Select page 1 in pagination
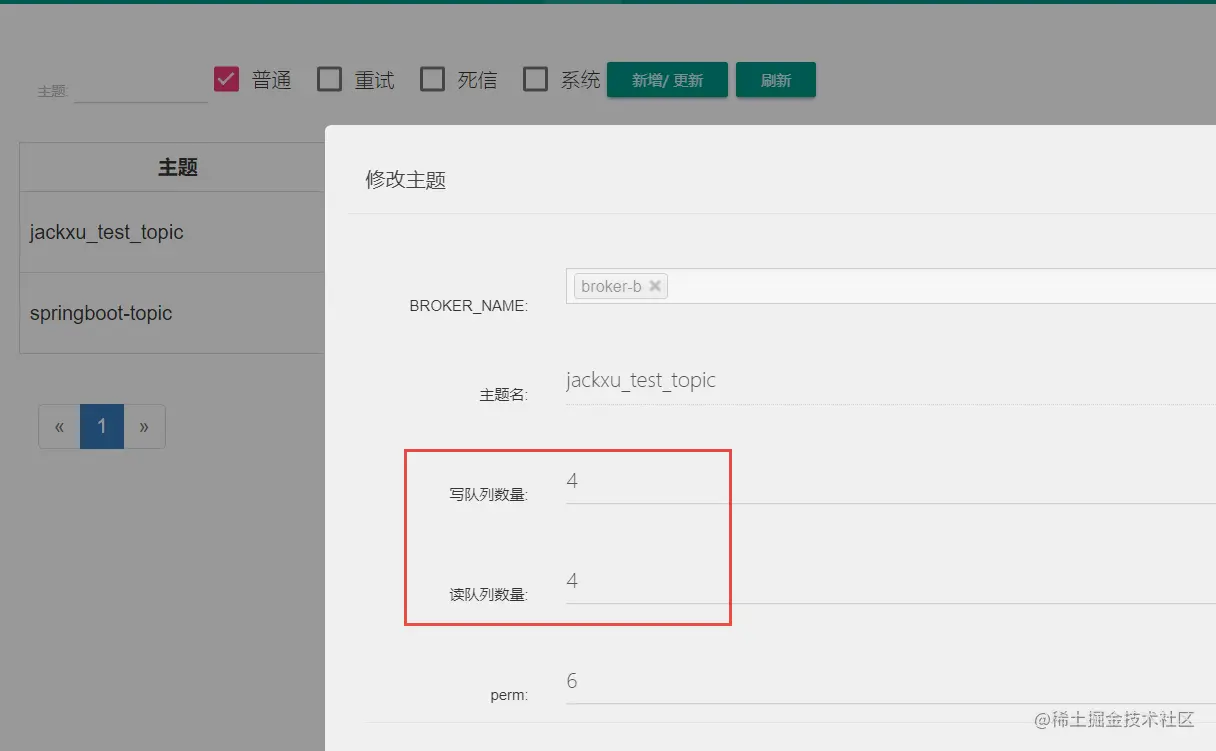Image resolution: width=1216 pixels, height=751 pixels. coord(102,427)
